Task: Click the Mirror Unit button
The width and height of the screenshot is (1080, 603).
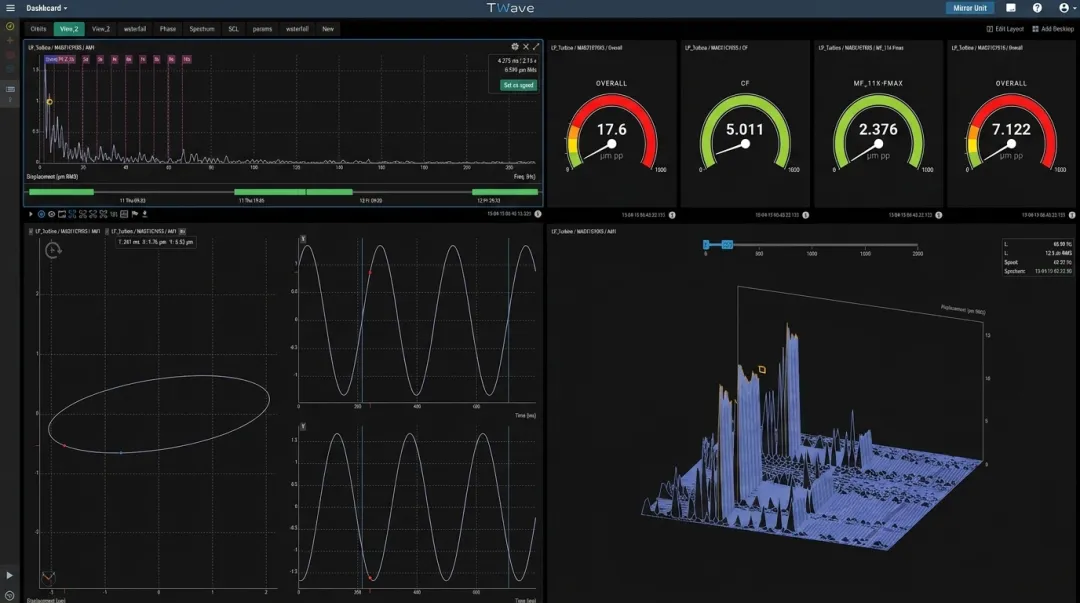Action: pyautogui.click(x=970, y=8)
